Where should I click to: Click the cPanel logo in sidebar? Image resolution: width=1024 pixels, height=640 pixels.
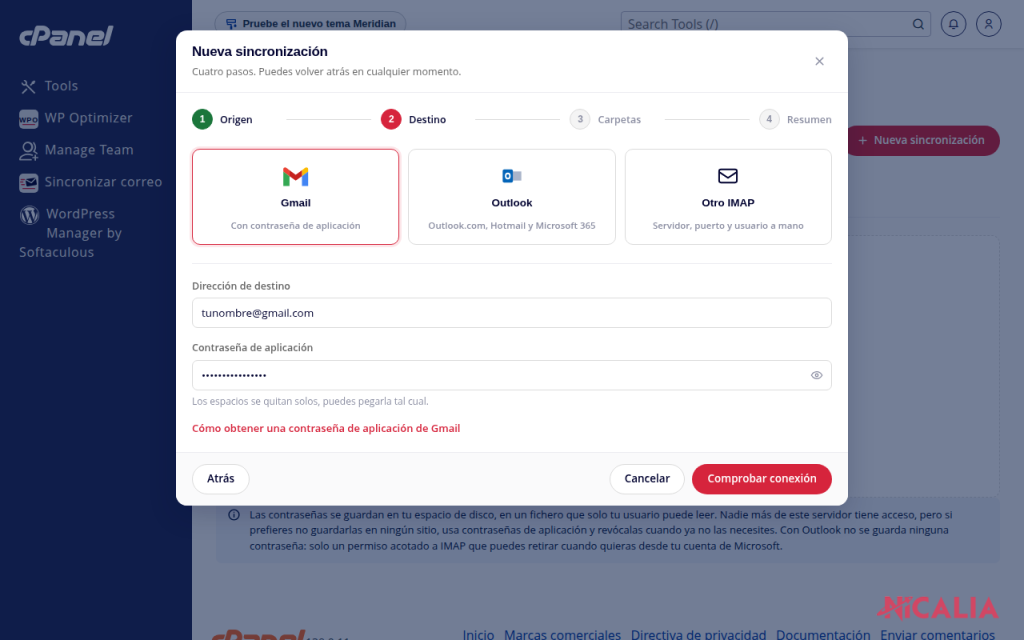point(66,36)
